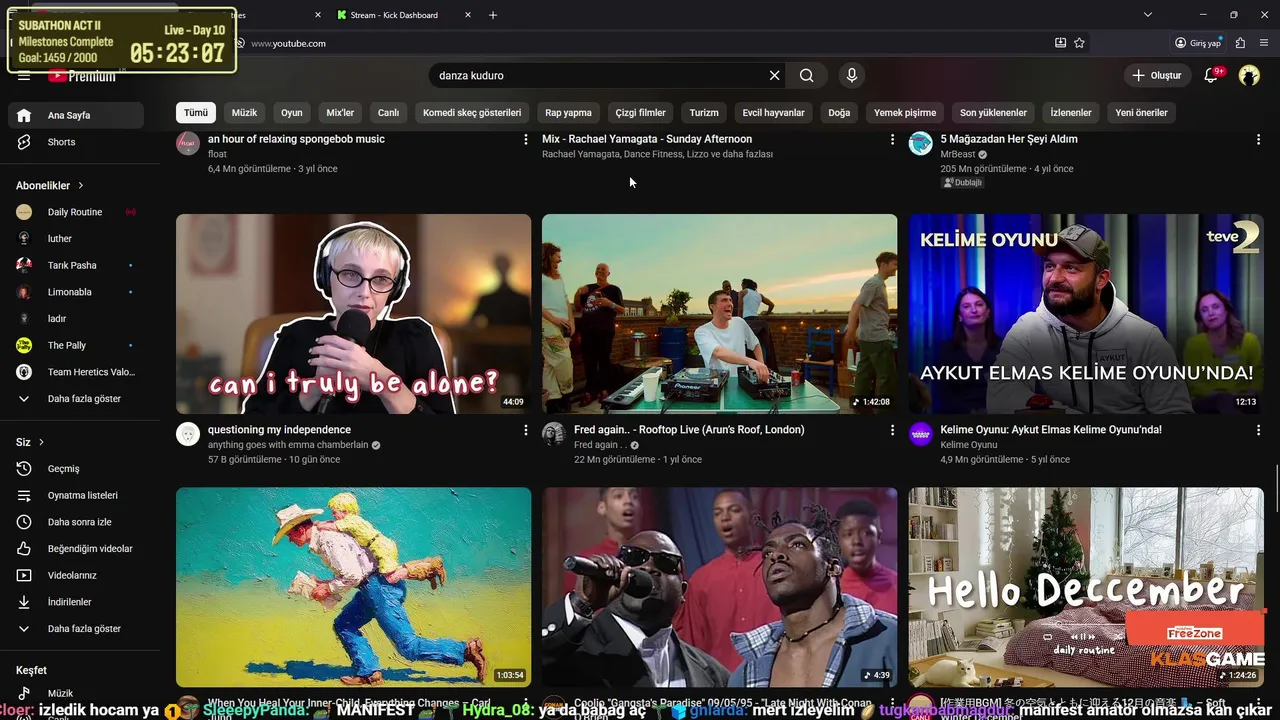The image size is (1280, 720).
Task: Select the Rap yapma chip
Action: 568,113
